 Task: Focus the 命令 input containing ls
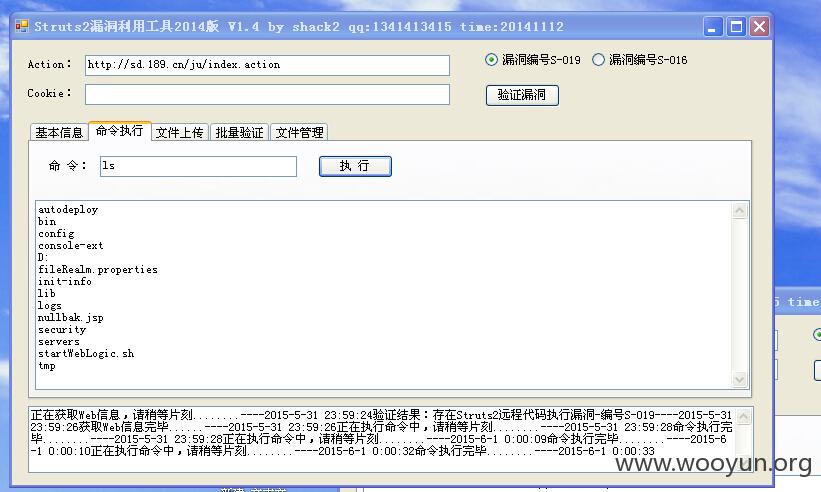click(x=198, y=166)
